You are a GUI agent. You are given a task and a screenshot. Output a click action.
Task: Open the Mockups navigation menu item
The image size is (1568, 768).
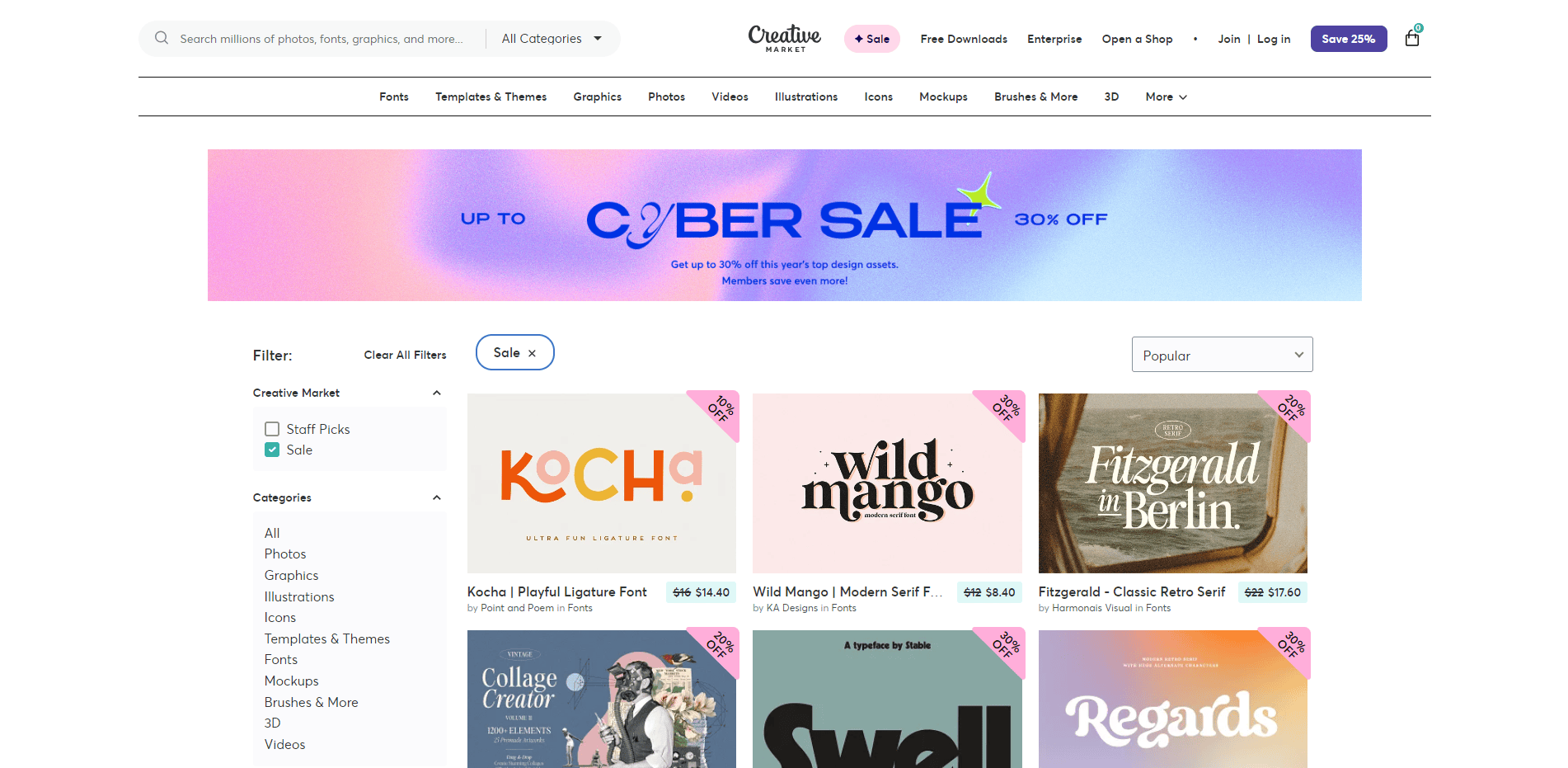(943, 97)
